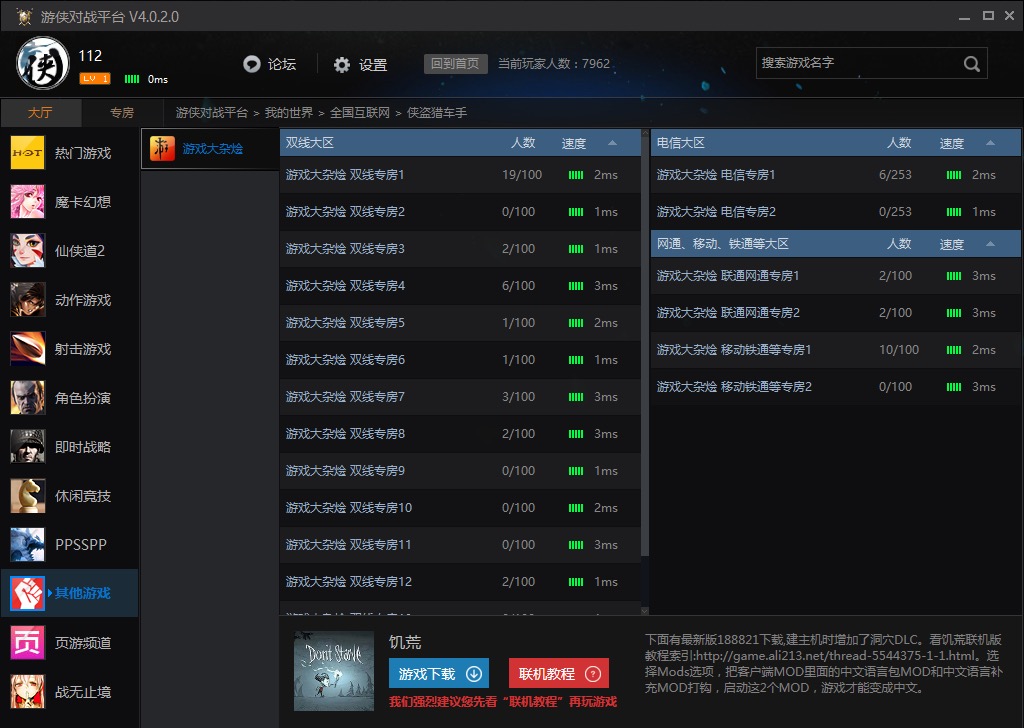This screenshot has height=728, width=1024.
Task: Select the 热门游戏 sidebar entry
Action: 69,153
